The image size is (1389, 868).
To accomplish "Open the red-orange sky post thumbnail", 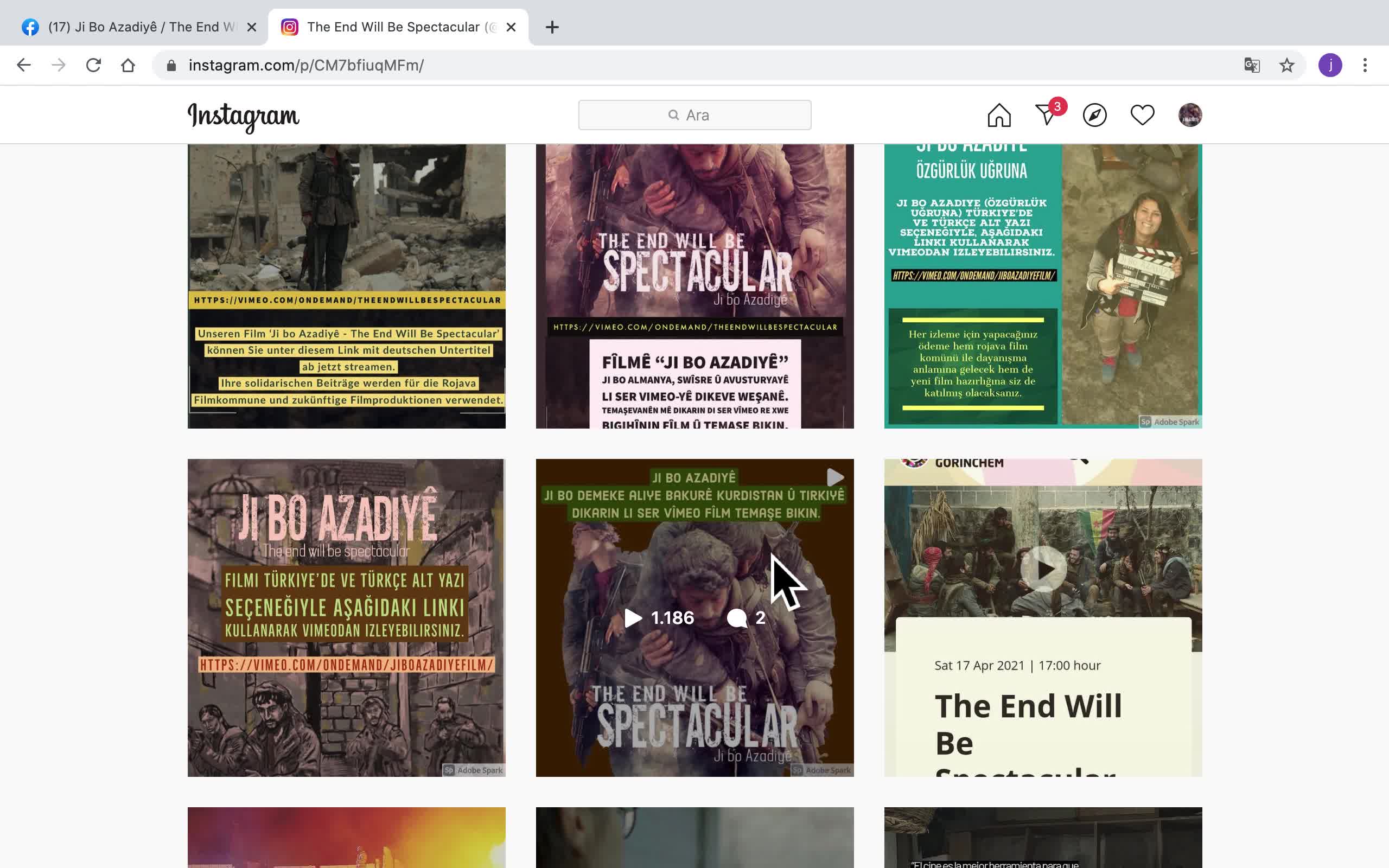I will tap(347, 838).
